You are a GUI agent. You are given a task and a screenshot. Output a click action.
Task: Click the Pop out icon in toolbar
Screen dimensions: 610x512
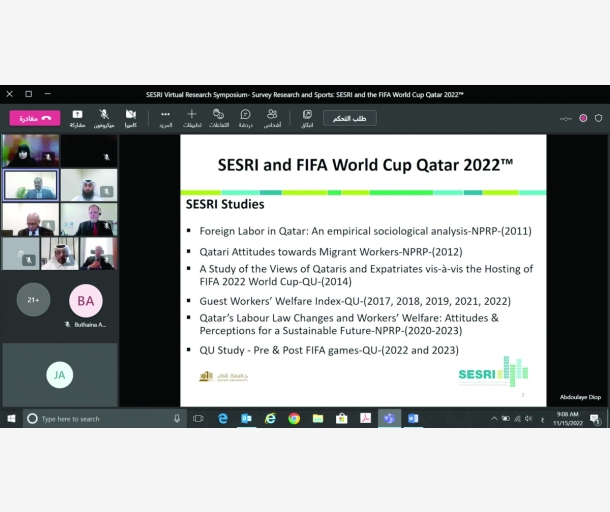tap(307, 117)
